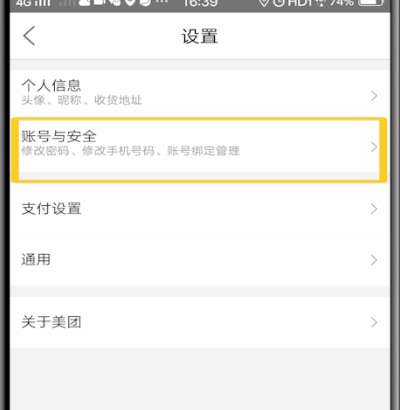Open the 通用 general settings item

click(200, 260)
